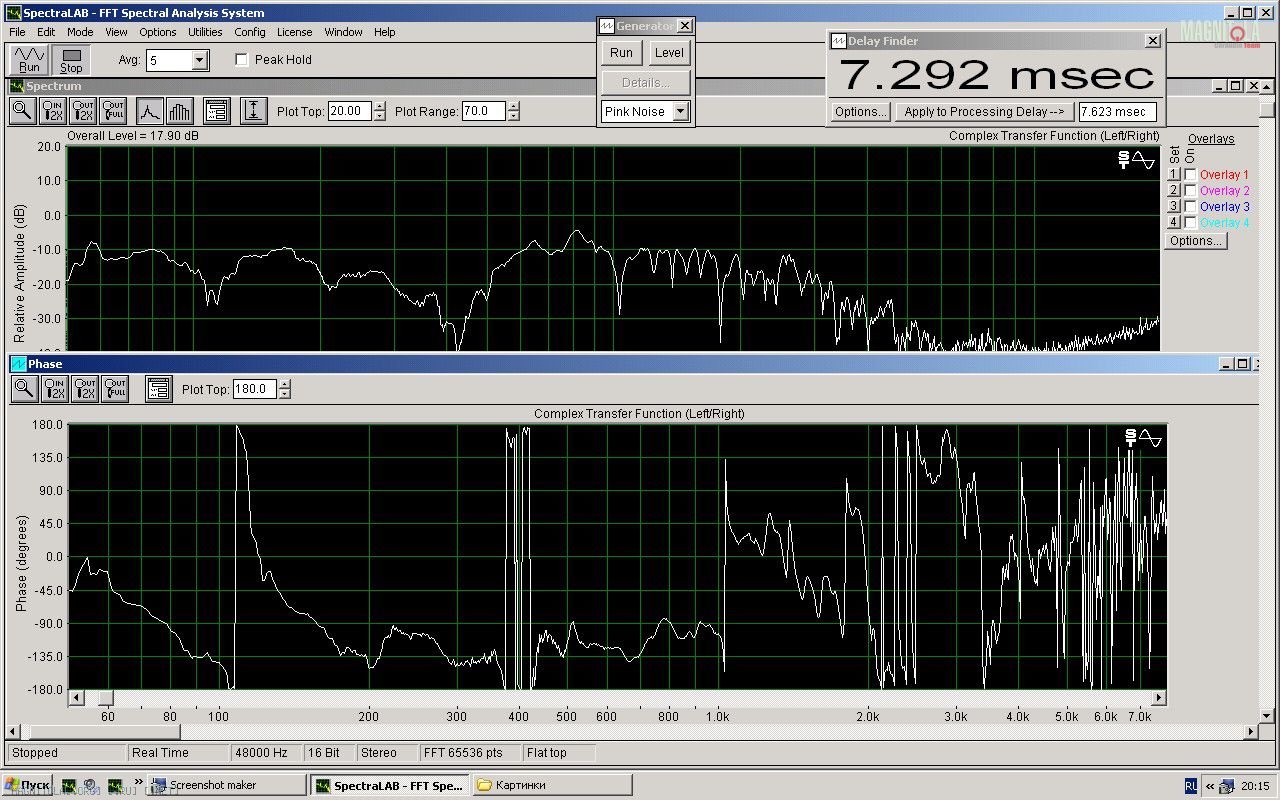Click the Overlays Options button
This screenshot has height=800, width=1280.
tap(1195, 241)
